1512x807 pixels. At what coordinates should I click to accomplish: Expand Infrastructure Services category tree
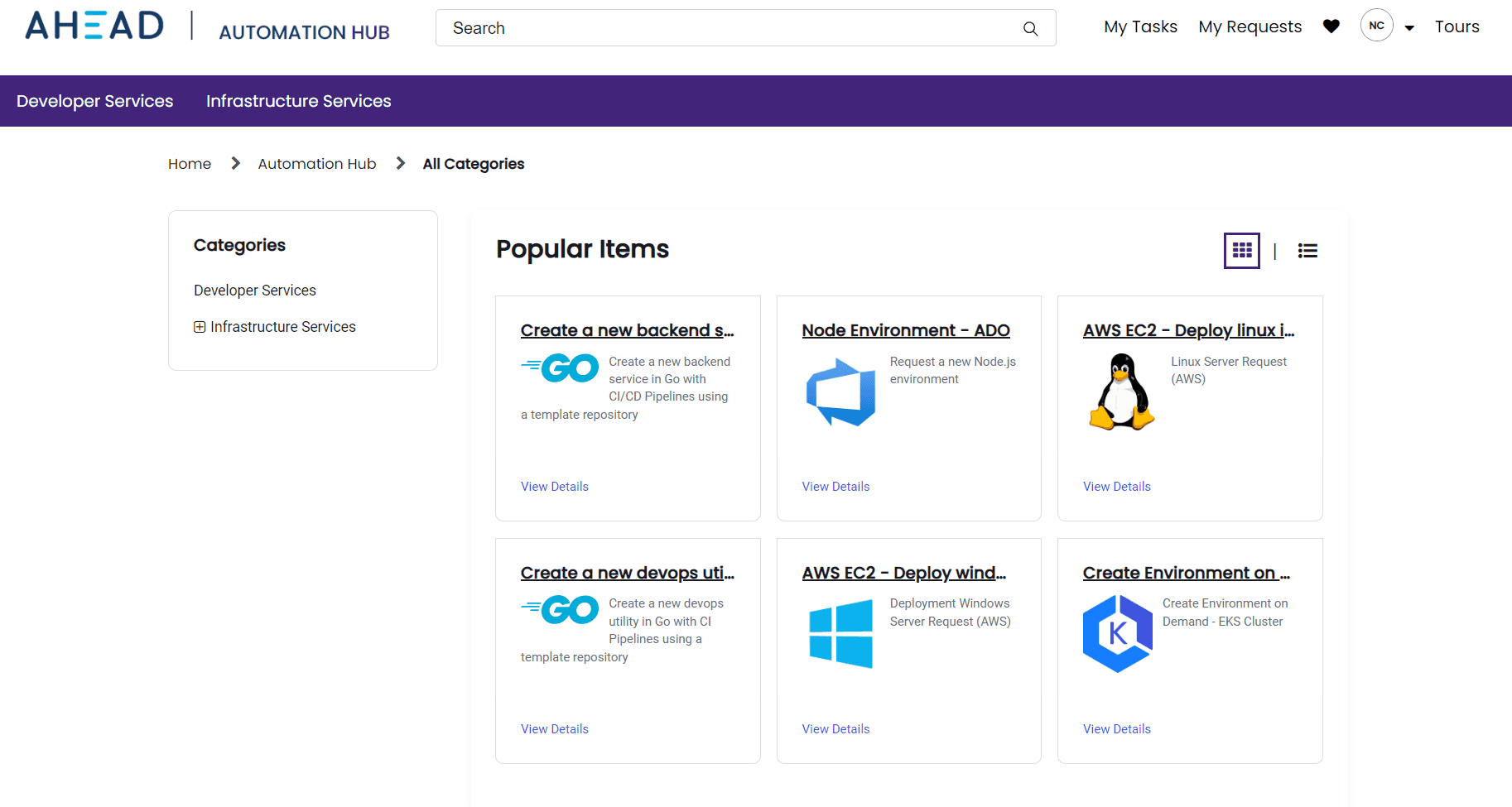click(200, 327)
